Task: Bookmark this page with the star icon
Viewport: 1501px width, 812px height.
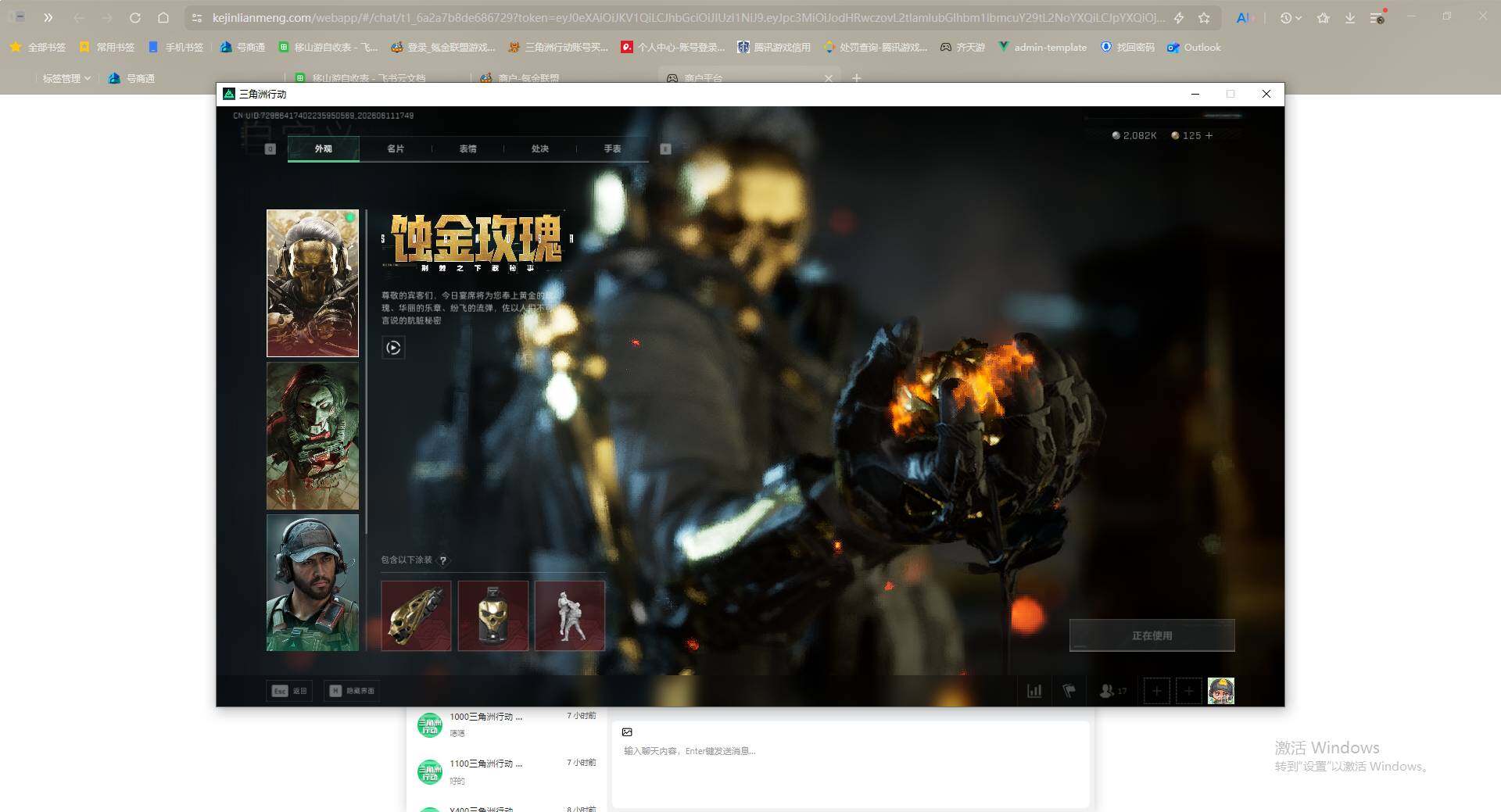Action: coord(1204,17)
